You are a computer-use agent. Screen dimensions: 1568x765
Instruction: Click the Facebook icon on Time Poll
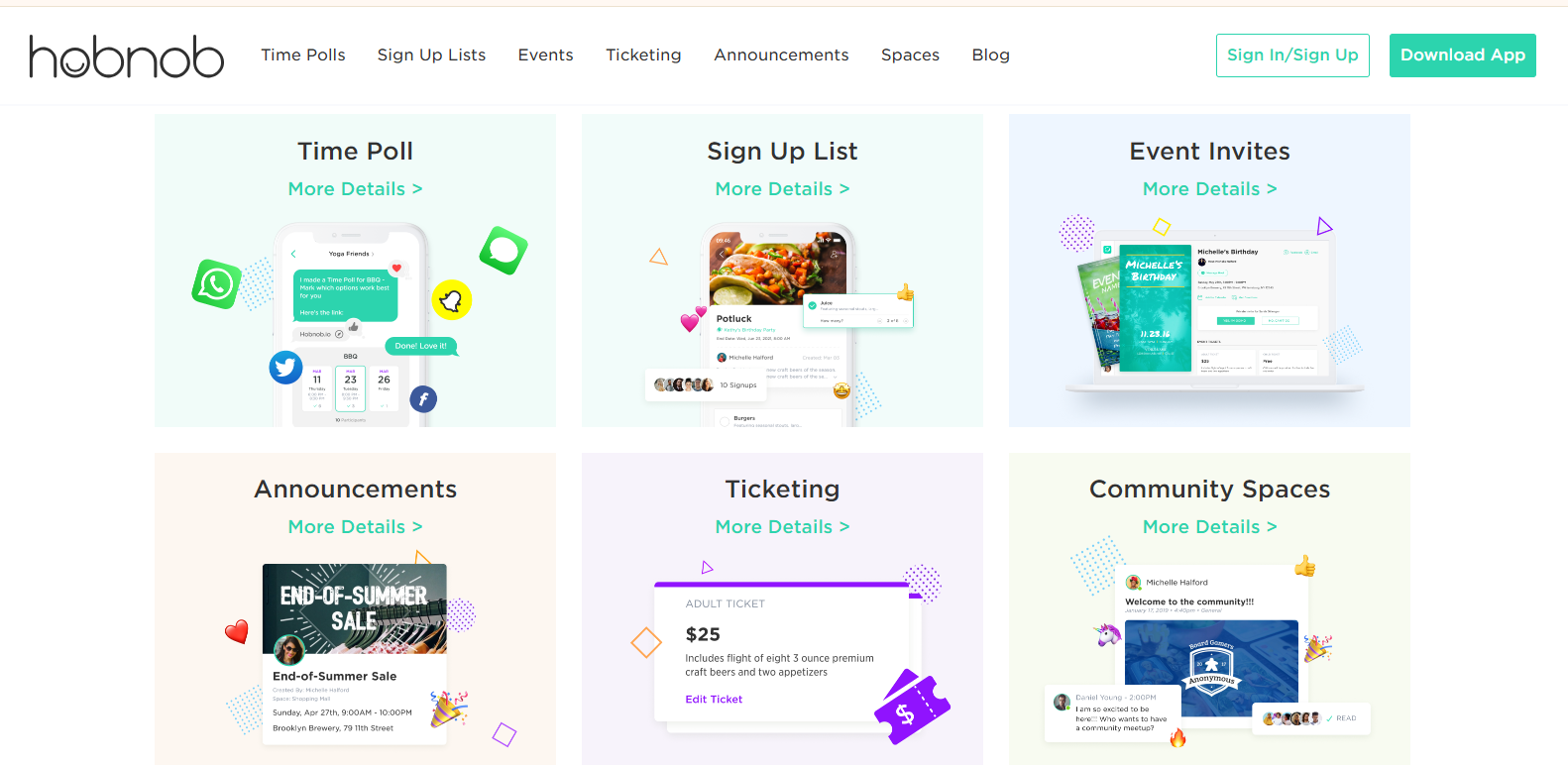[423, 399]
